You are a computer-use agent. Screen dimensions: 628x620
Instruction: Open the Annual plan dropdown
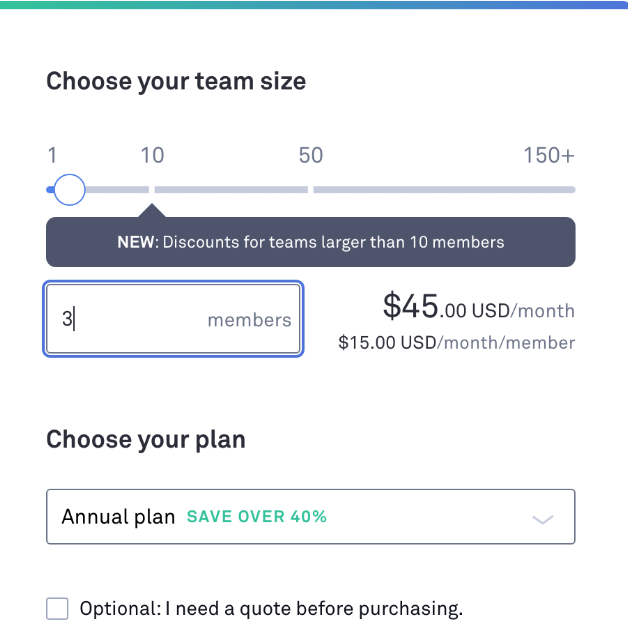click(x=311, y=517)
